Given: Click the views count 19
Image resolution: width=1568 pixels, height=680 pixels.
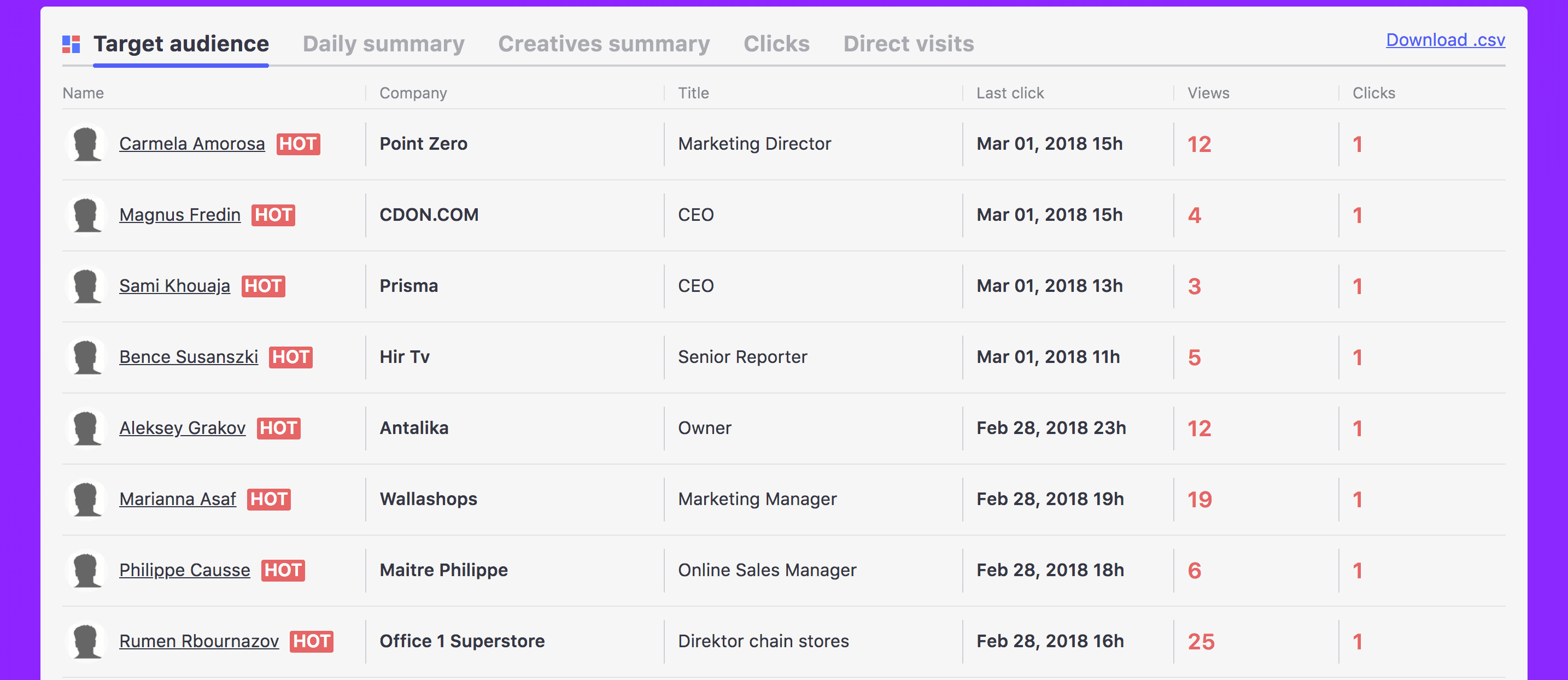Looking at the screenshot, I should point(1200,500).
